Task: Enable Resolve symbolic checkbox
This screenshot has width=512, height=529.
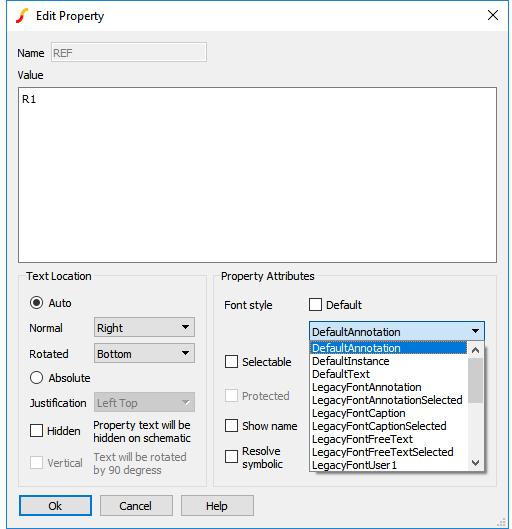Action: [231, 457]
